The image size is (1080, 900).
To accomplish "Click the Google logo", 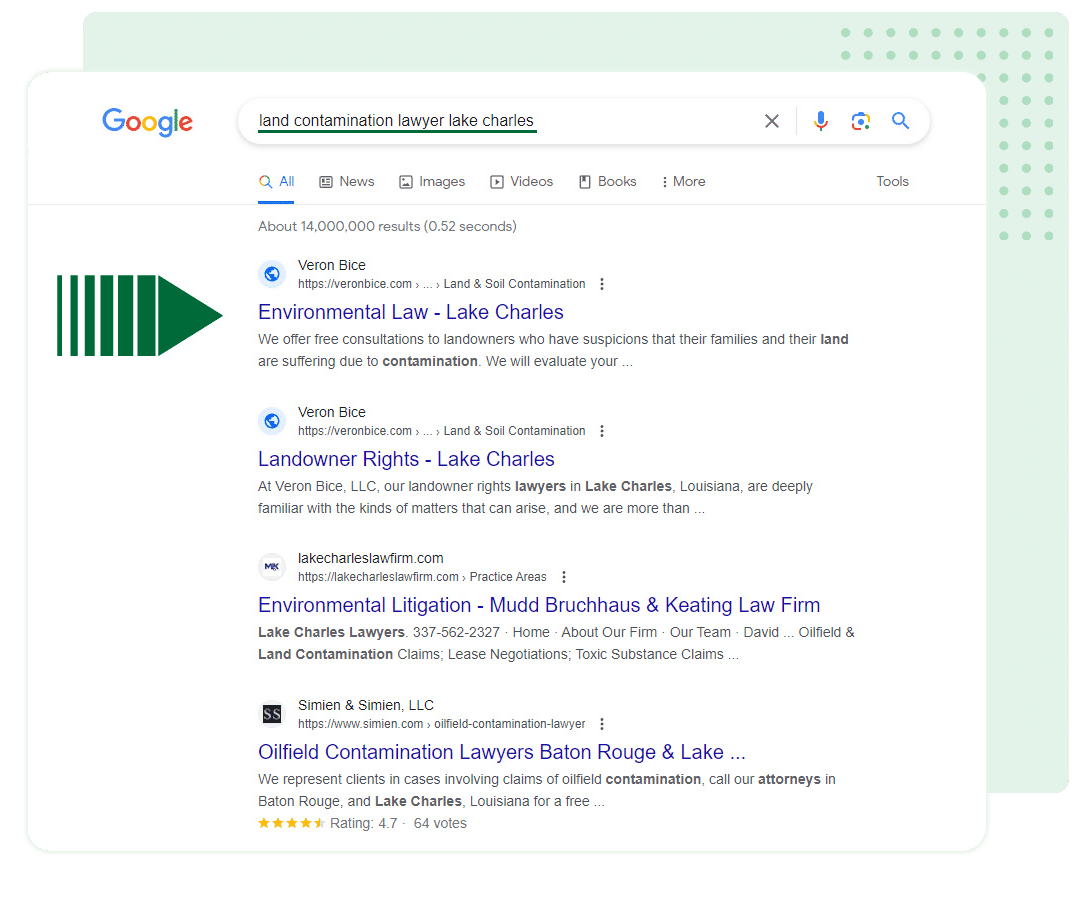I will (147, 122).
